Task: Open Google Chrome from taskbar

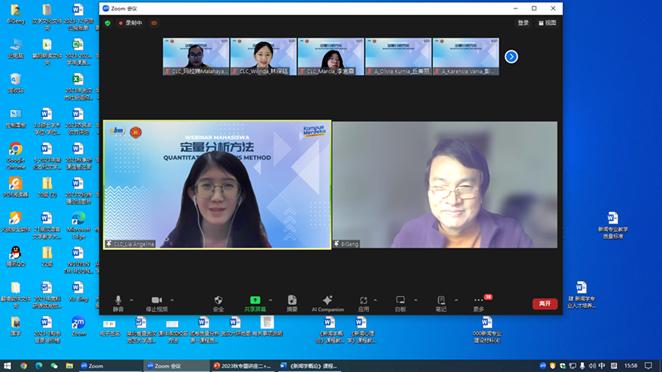Action: (x=24, y=366)
